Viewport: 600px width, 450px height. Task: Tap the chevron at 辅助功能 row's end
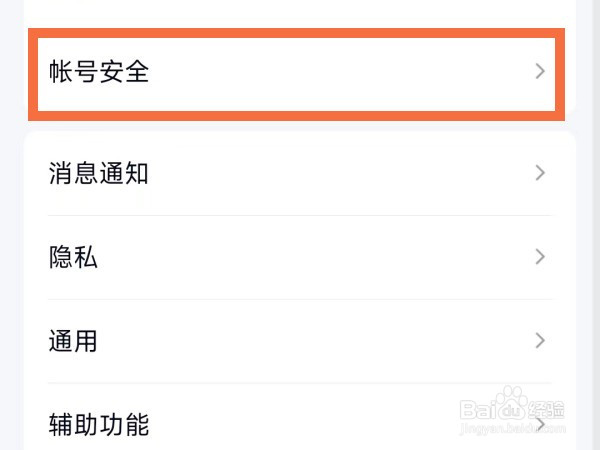tap(540, 424)
